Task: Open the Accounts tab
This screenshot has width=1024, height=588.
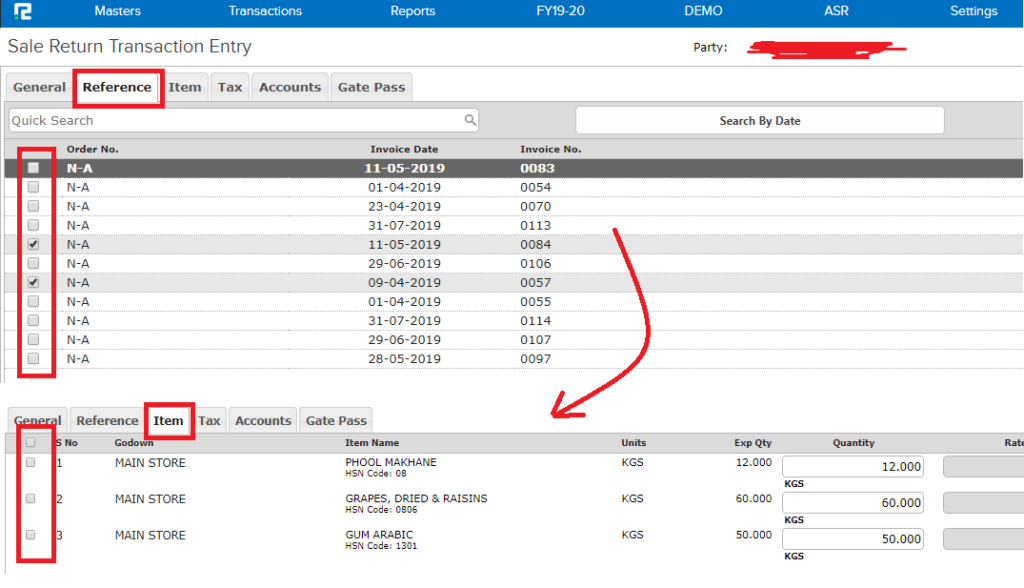Action: point(290,87)
